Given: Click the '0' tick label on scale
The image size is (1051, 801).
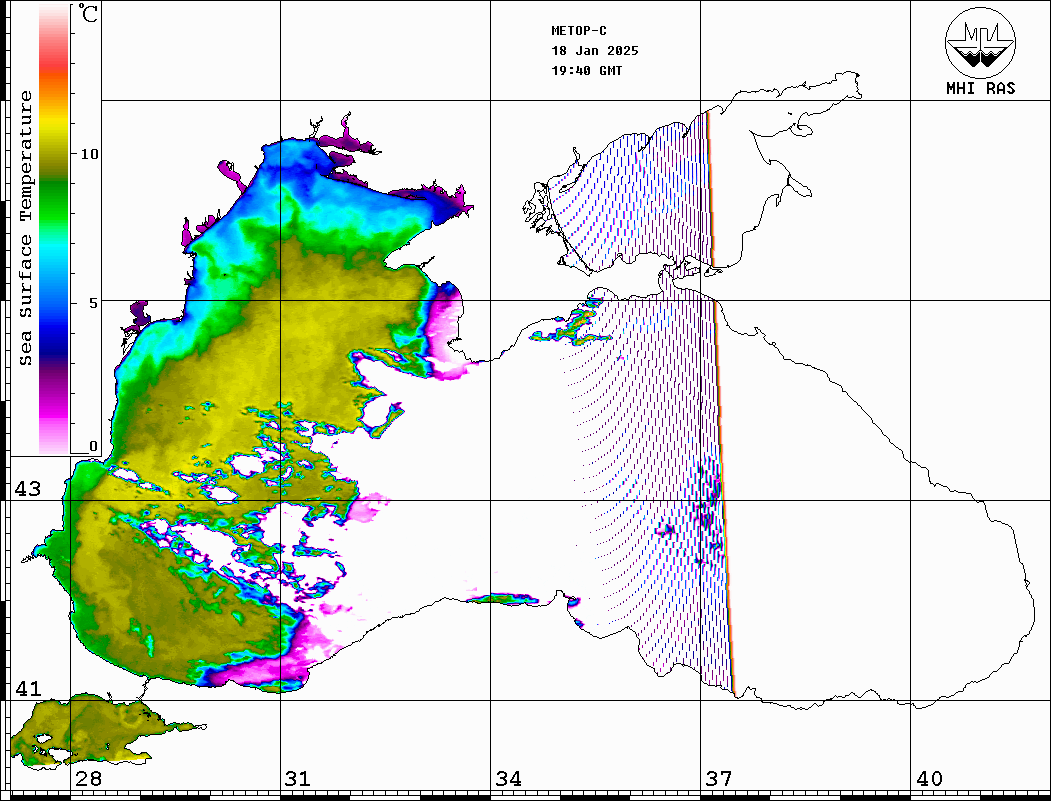Looking at the screenshot, I should tap(93, 446).
